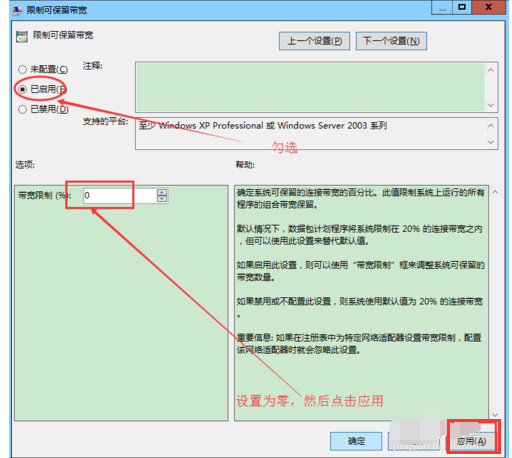Viewport: 512px width, 458px height.
Task: Click the 带宽限制 (%) value field
Action: pyautogui.click(x=120, y=196)
